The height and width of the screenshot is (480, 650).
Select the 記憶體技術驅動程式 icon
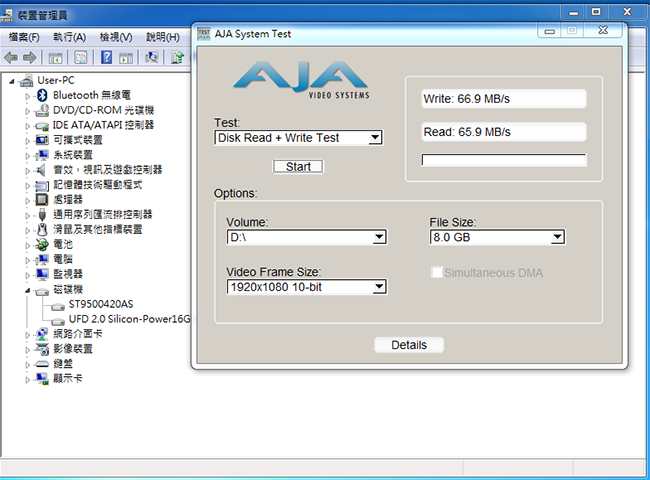point(42,185)
